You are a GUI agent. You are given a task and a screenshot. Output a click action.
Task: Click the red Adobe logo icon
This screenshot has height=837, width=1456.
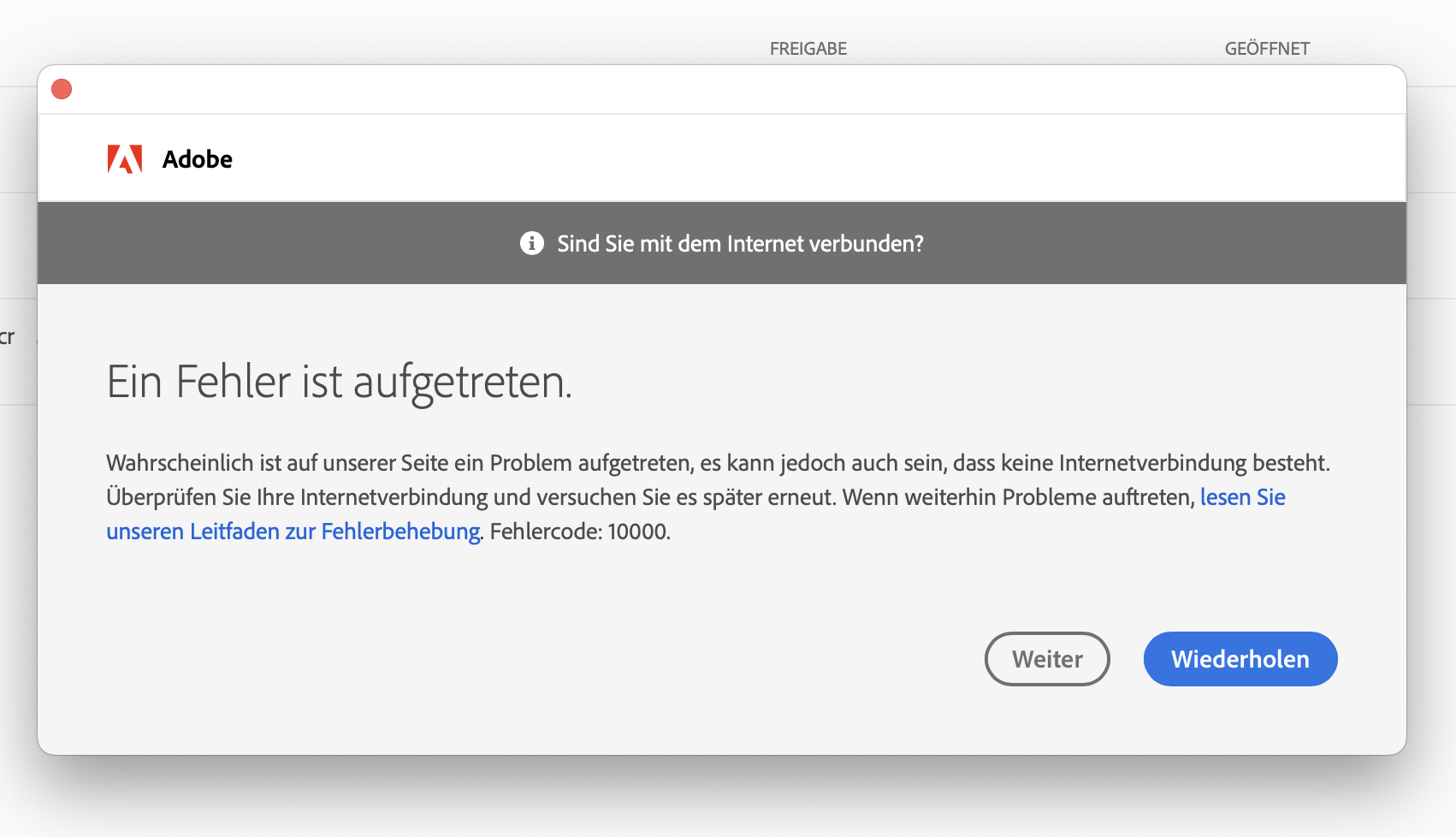[124, 159]
